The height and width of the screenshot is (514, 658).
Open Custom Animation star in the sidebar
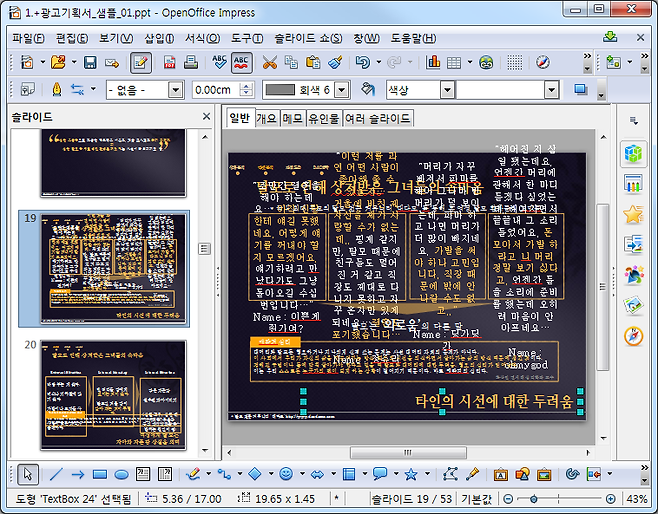click(633, 214)
